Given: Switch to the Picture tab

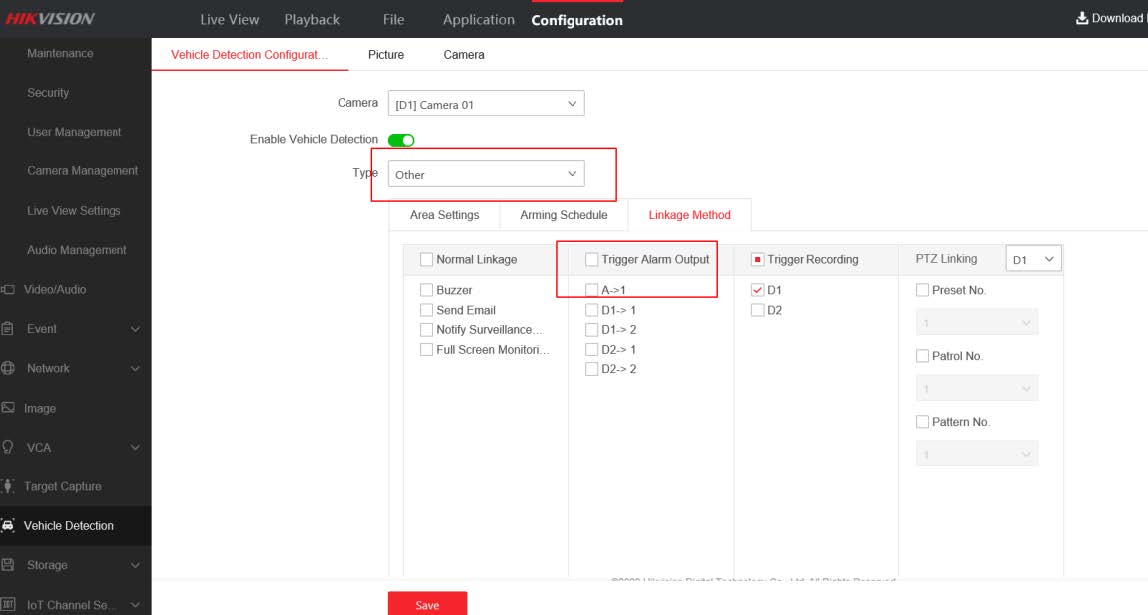Looking at the screenshot, I should click(x=386, y=55).
